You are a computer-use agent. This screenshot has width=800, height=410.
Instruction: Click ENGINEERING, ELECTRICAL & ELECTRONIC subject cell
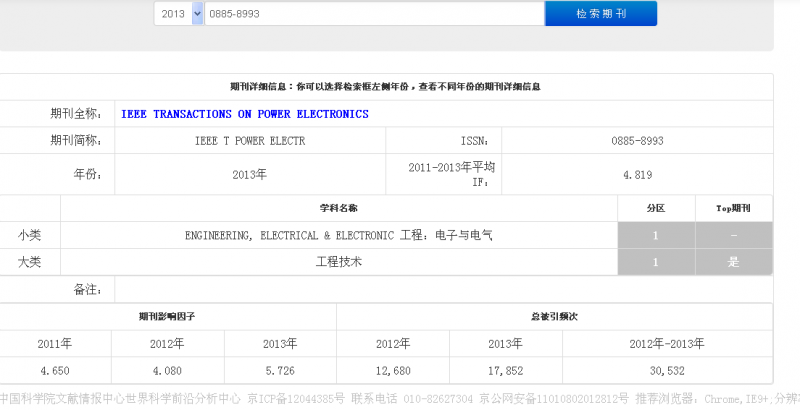pyautogui.click(x=339, y=235)
